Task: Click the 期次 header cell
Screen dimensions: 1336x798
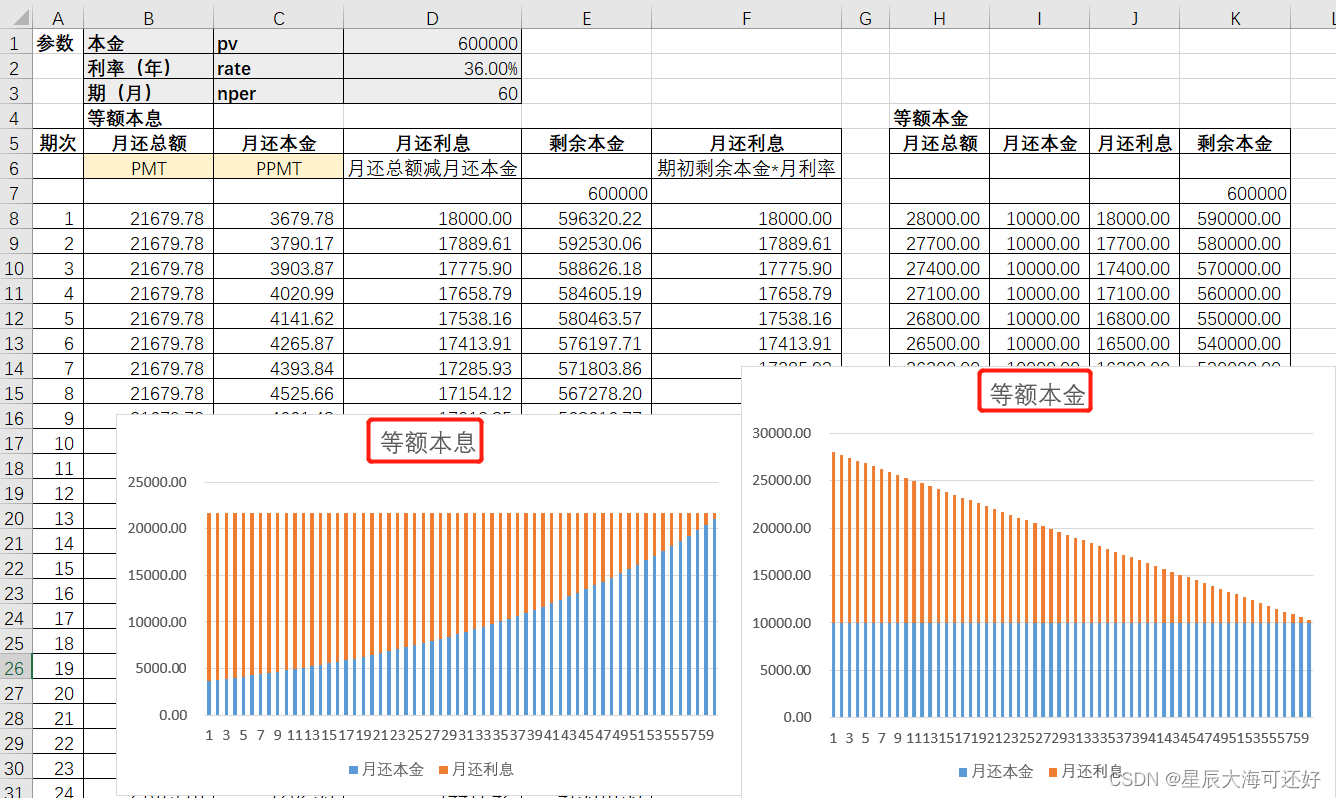Action: click(x=57, y=142)
